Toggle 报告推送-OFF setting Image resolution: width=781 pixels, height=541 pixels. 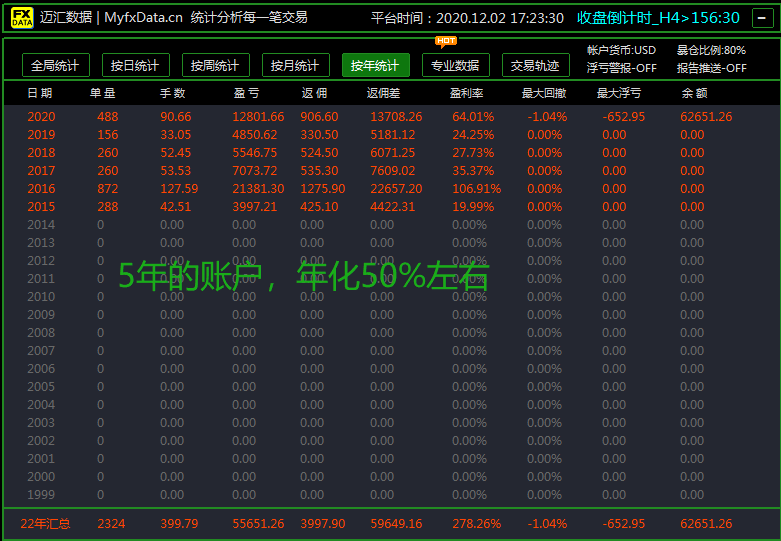712,68
